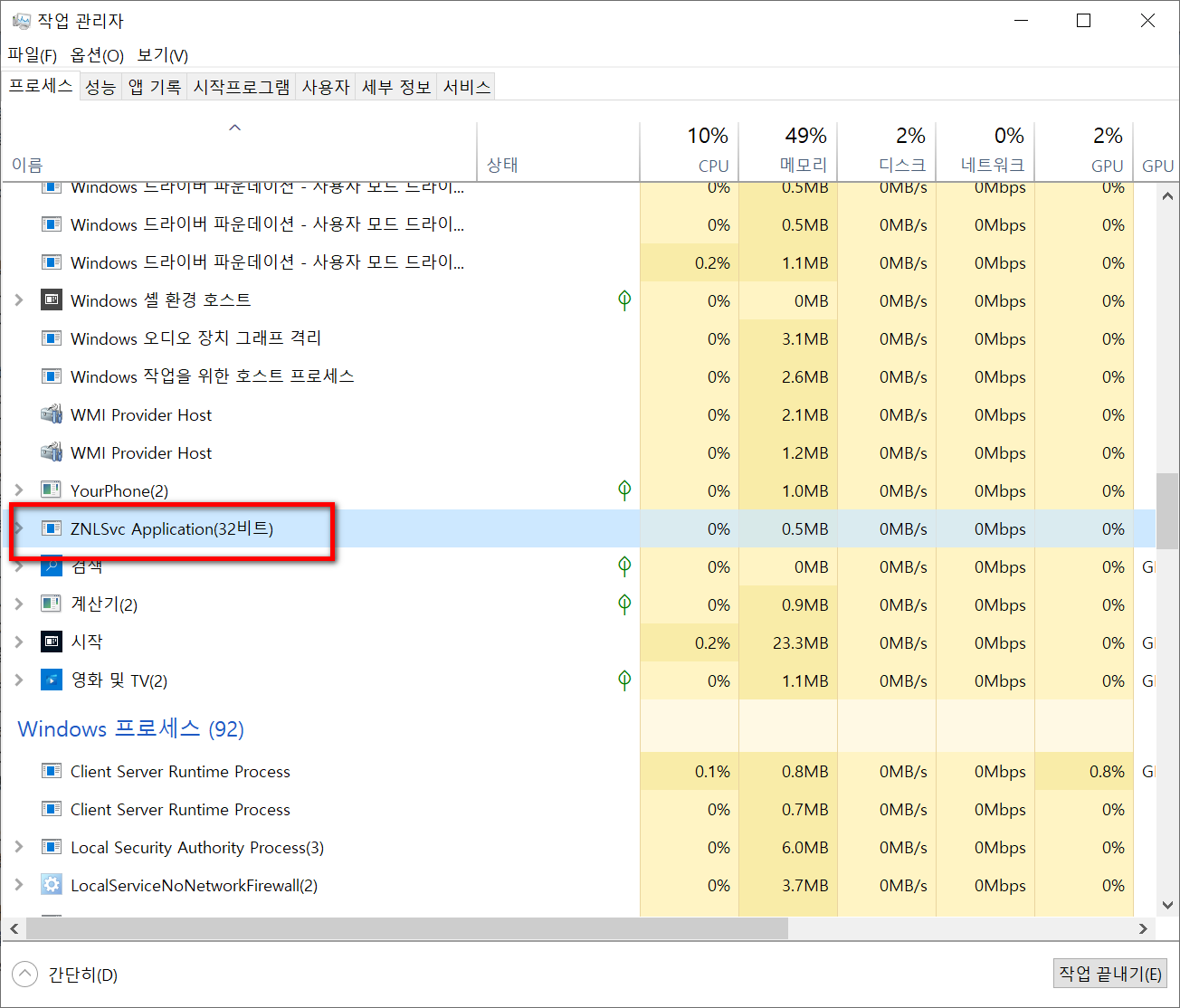This screenshot has width=1180, height=1008.
Task: Expand LocalServiceNoNetworkFirewall(2) group
Action: pyautogui.click(x=19, y=885)
